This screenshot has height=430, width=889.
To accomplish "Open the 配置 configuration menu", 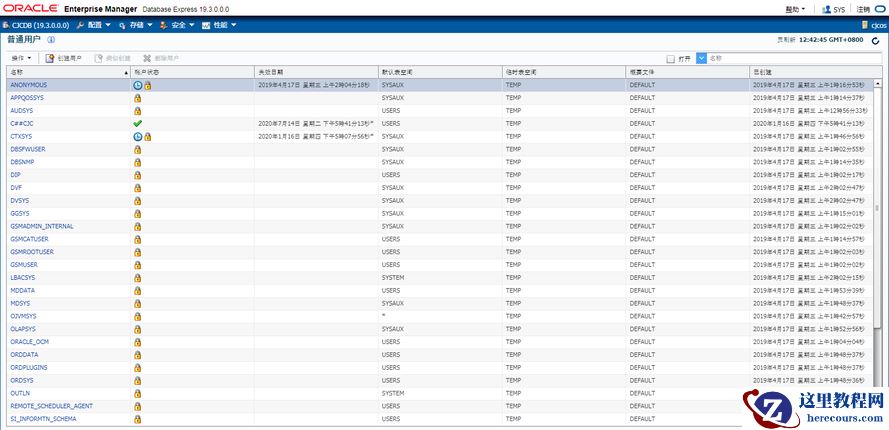I will 94,25.
